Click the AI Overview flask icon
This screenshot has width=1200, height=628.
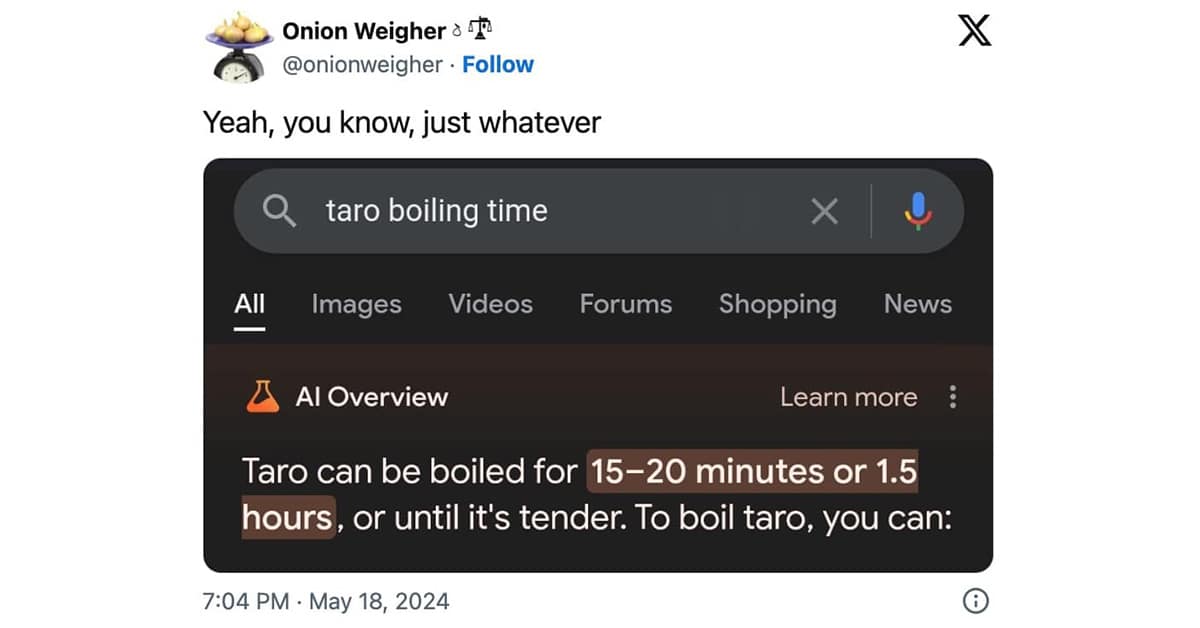pyautogui.click(x=262, y=397)
